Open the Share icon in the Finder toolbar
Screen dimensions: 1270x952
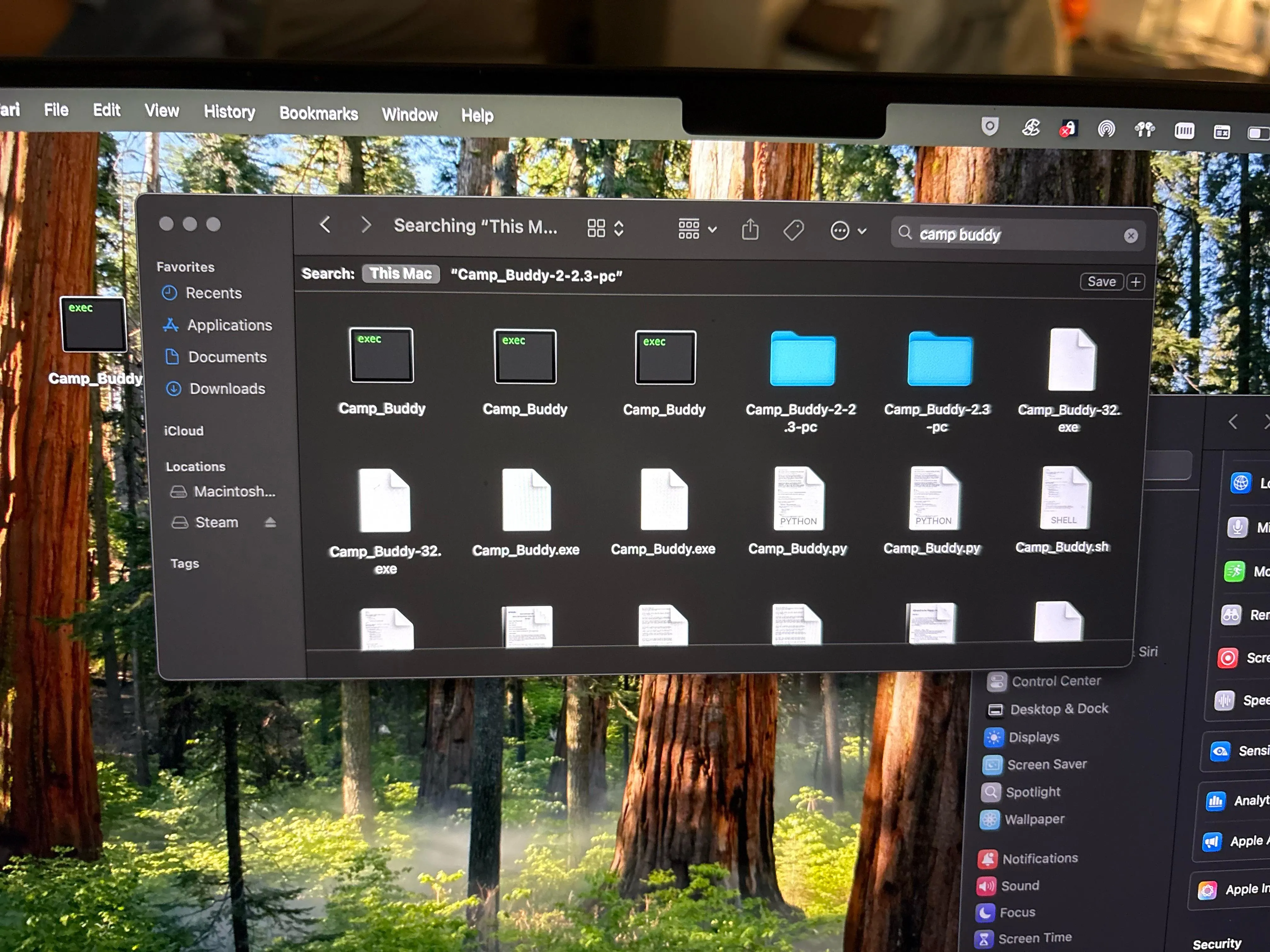click(751, 229)
